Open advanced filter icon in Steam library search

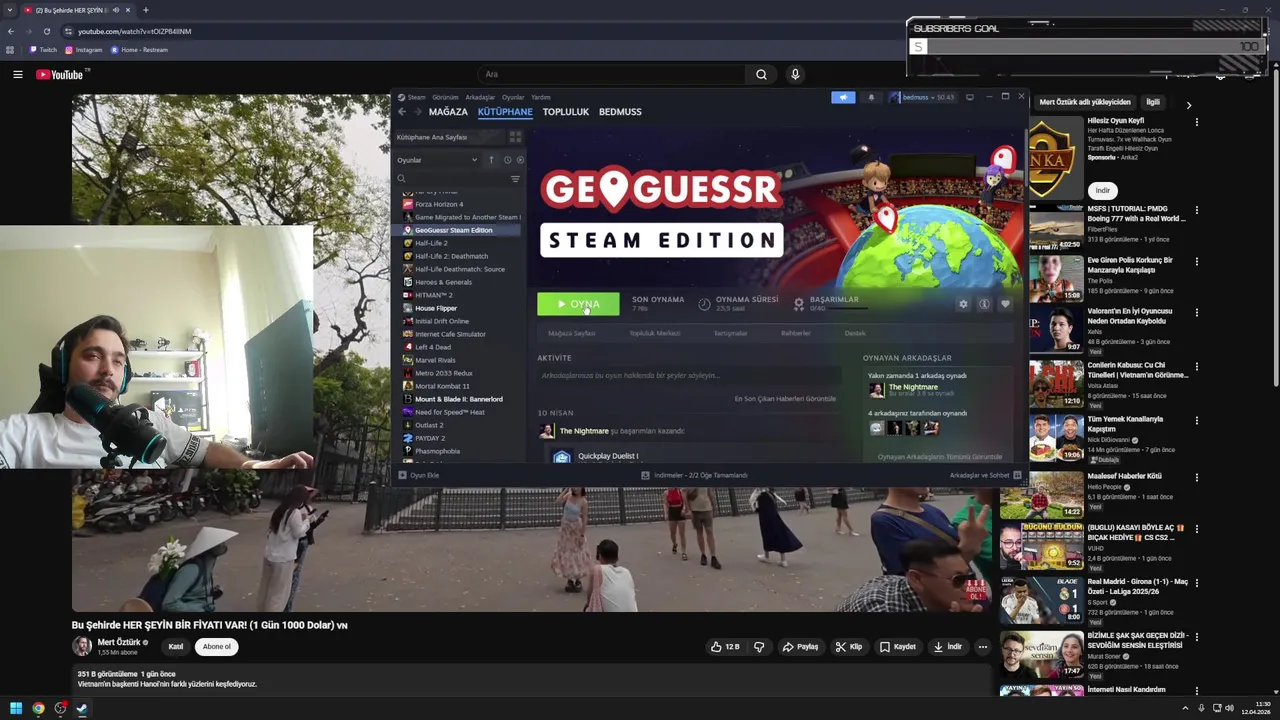[x=515, y=179]
